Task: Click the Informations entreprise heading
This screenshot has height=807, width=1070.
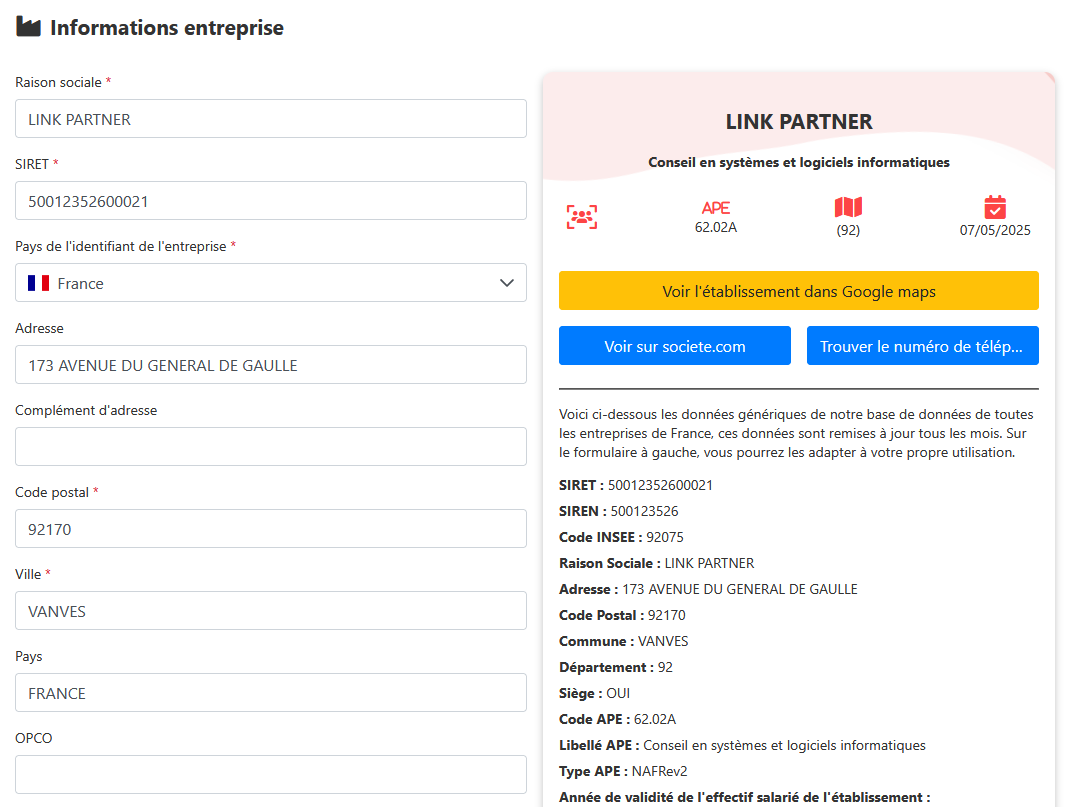Action: [x=167, y=27]
